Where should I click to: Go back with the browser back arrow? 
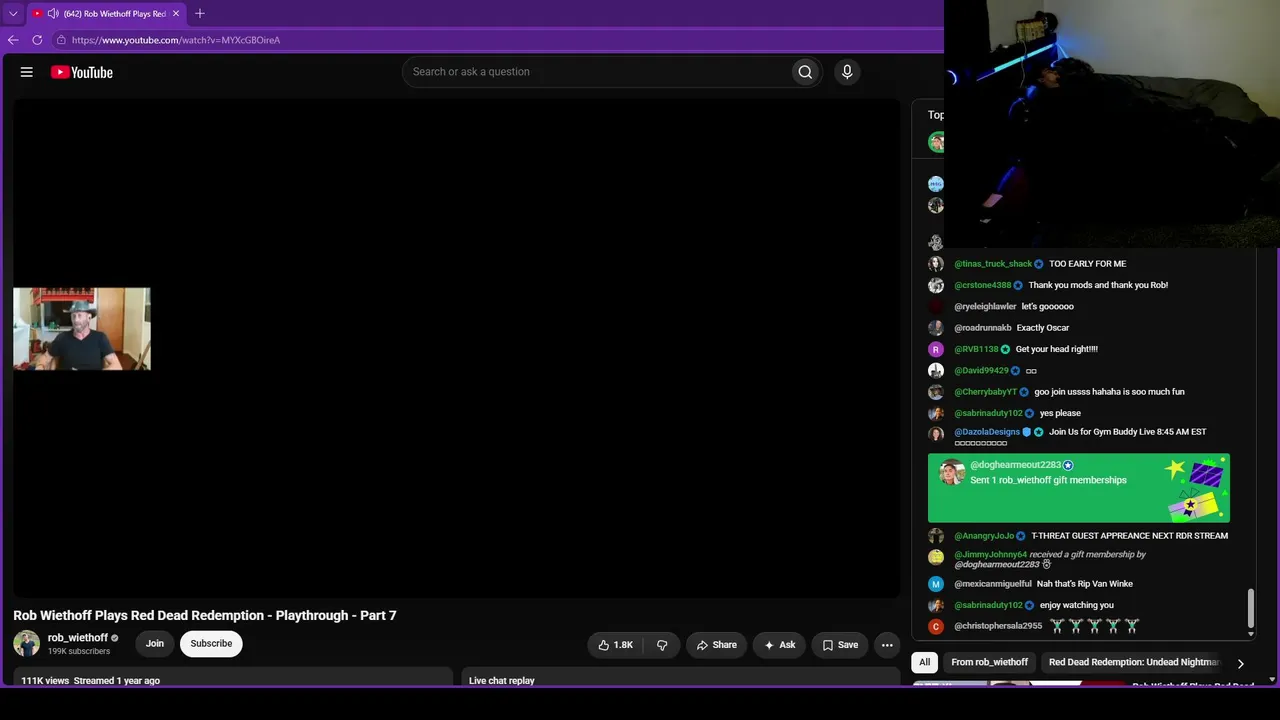pyautogui.click(x=13, y=40)
